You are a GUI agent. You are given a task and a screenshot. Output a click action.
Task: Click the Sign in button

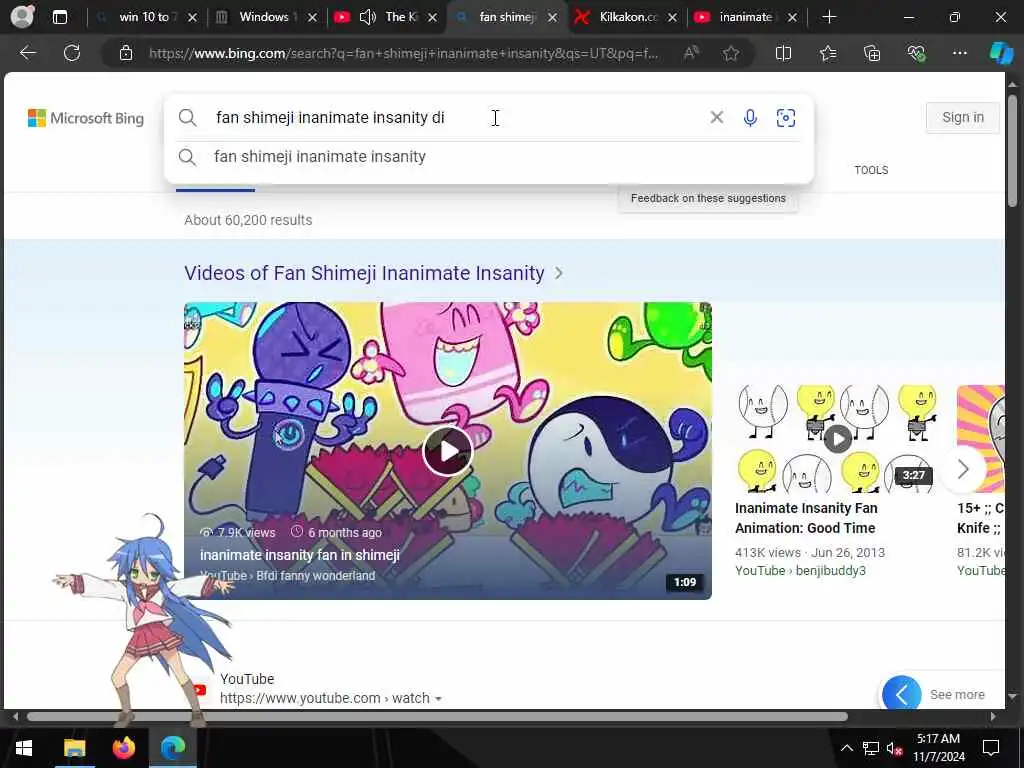point(963,118)
